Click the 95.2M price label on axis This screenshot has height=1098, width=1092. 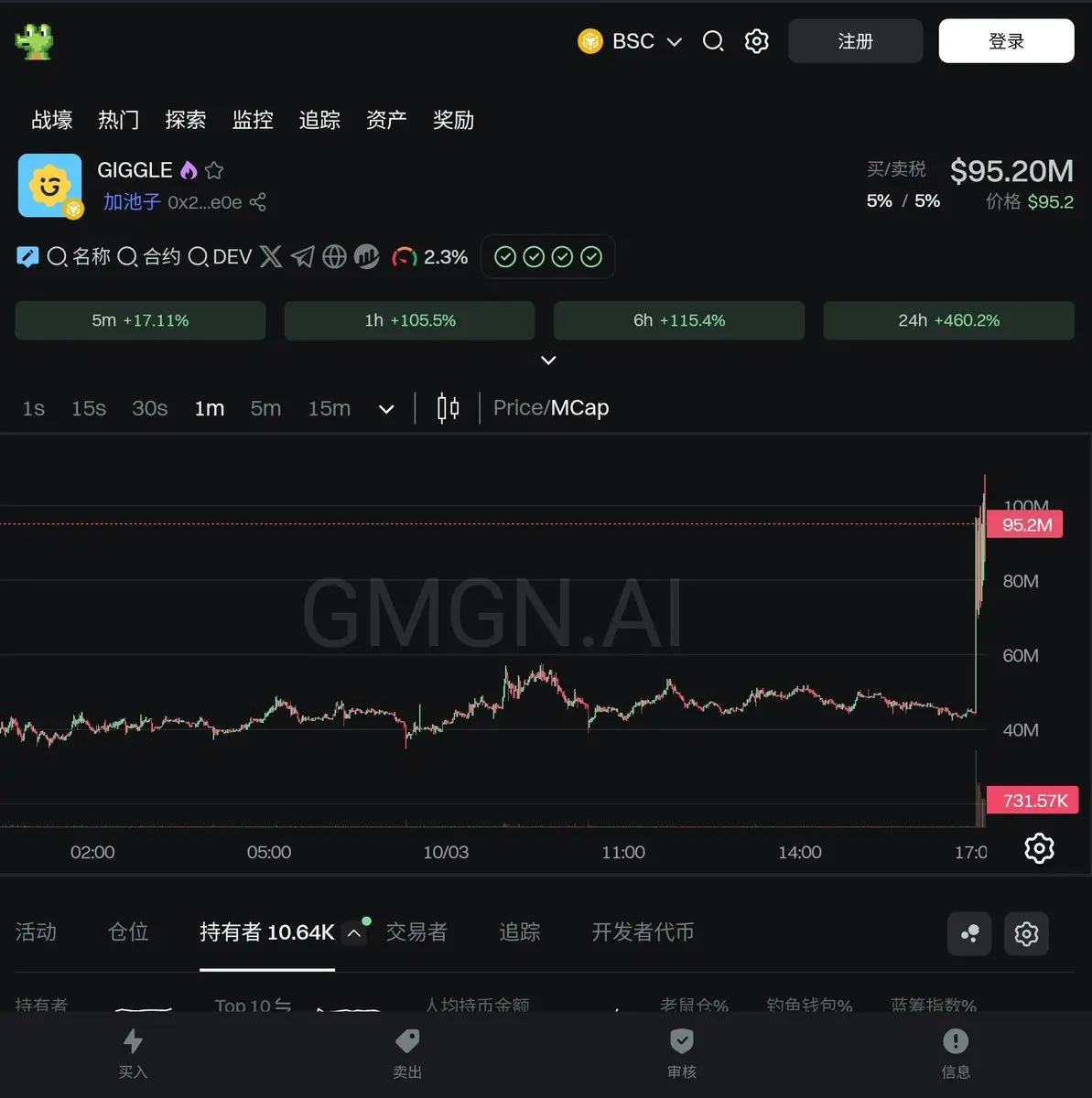[x=1026, y=524]
